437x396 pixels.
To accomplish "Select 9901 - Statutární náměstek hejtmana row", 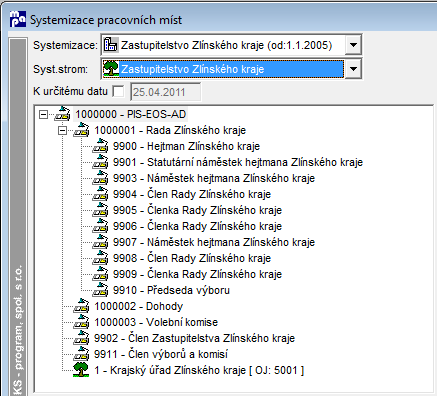I will [238, 162].
